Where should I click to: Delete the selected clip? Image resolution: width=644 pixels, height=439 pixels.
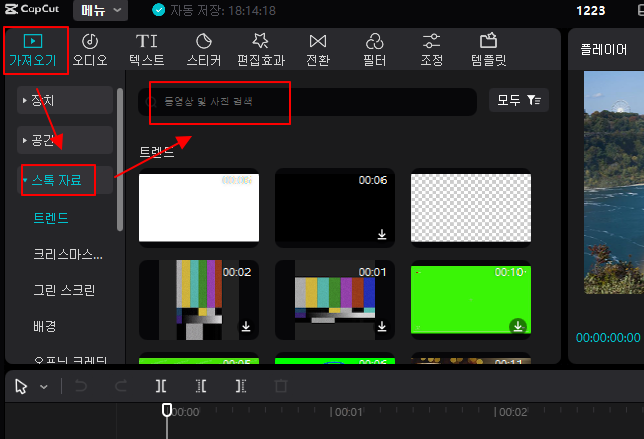click(281, 386)
